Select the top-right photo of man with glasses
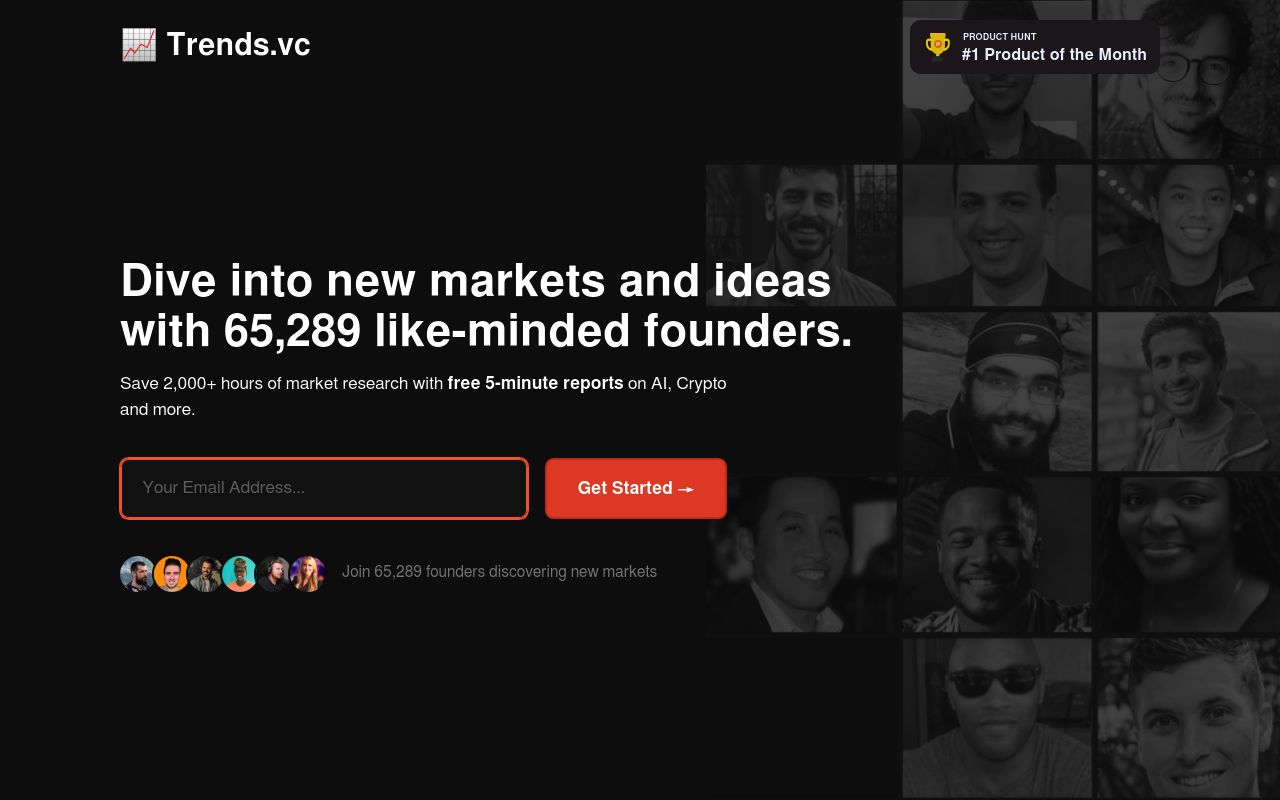Image resolution: width=1280 pixels, height=800 pixels. 1189,79
